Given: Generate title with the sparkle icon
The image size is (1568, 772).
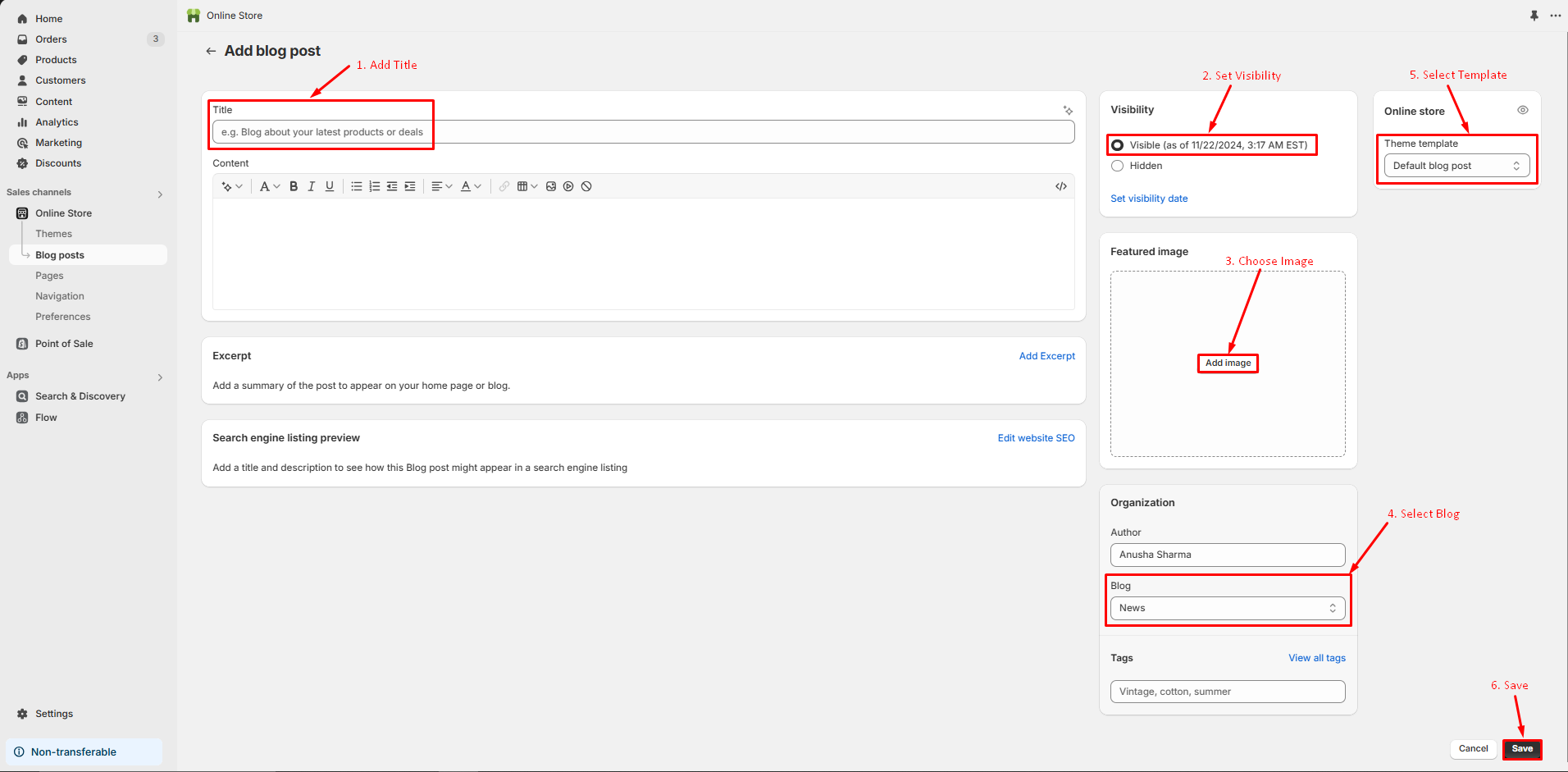Looking at the screenshot, I should (x=1068, y=110).
